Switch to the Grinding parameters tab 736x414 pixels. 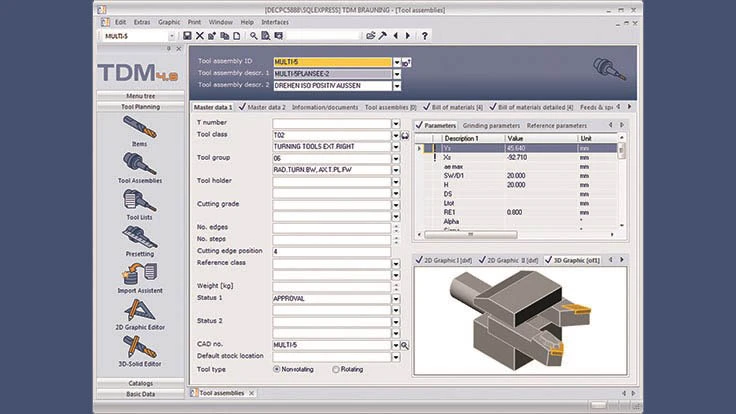click(492, 126)
